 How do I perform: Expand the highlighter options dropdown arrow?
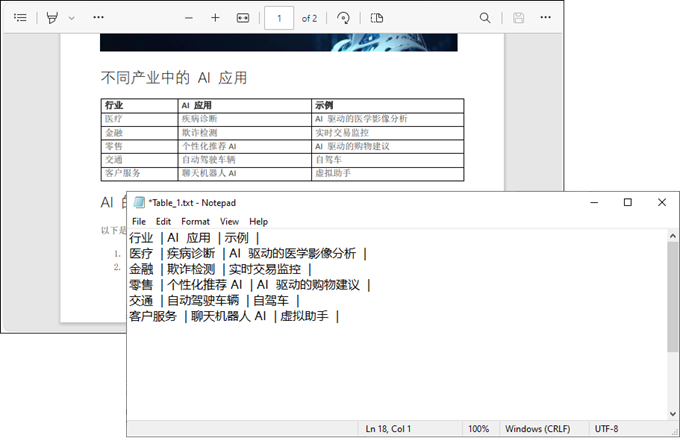pyautogui.click(x=71, y=18)
